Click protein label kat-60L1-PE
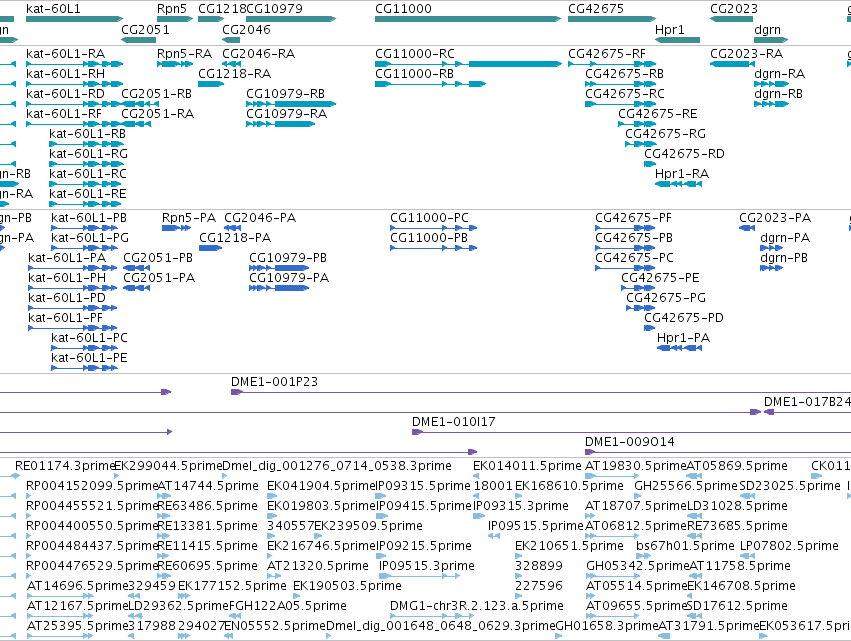Image resolution: width=851 pixels, height=641 pixels. click(90, 358)
